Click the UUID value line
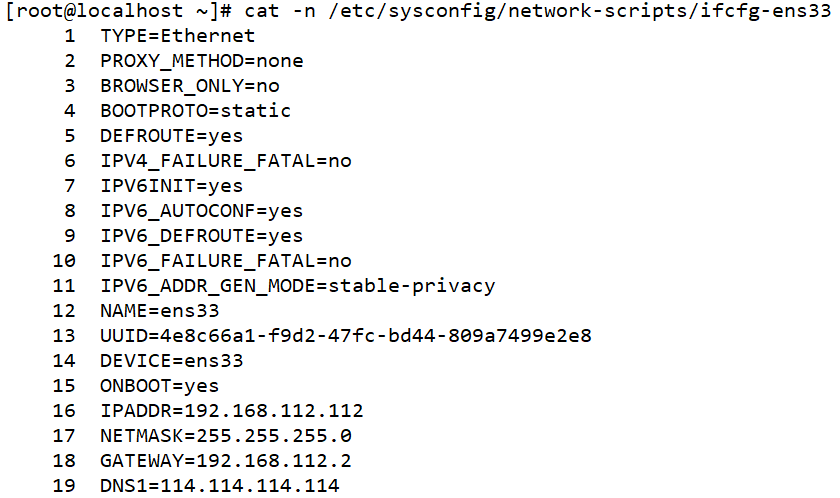Viewport: 840px width, 498px height. tap(346, 336)
